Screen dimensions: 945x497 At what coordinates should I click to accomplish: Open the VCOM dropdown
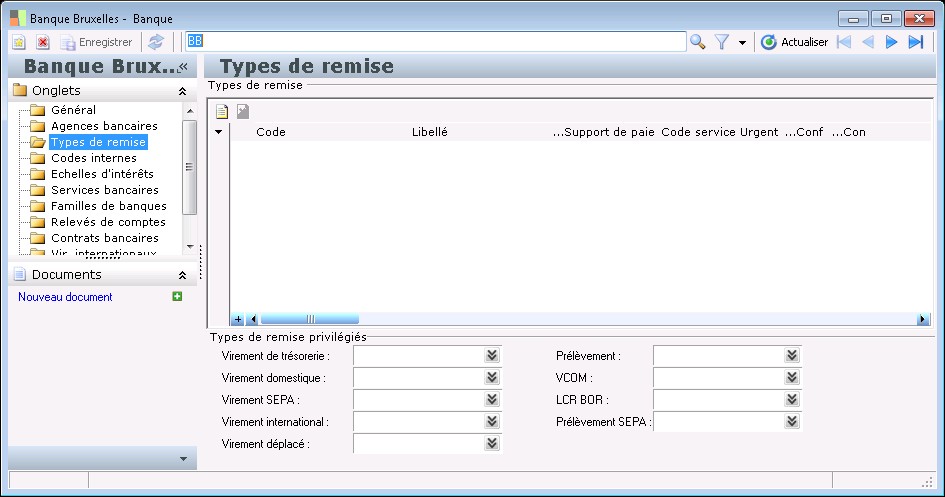[792, 377]
